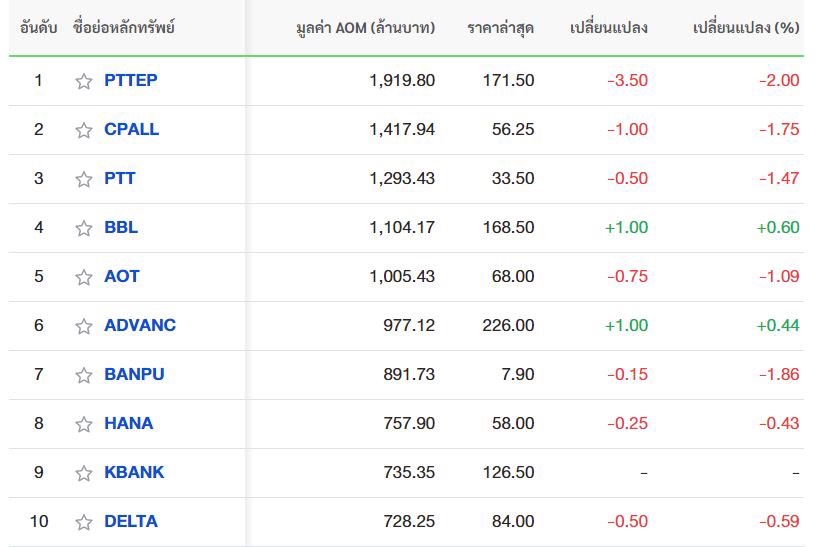This screenshot has height=547, width=824.
Task: Click the star icon beside BANPU
Action: click(x=84, y=375)
